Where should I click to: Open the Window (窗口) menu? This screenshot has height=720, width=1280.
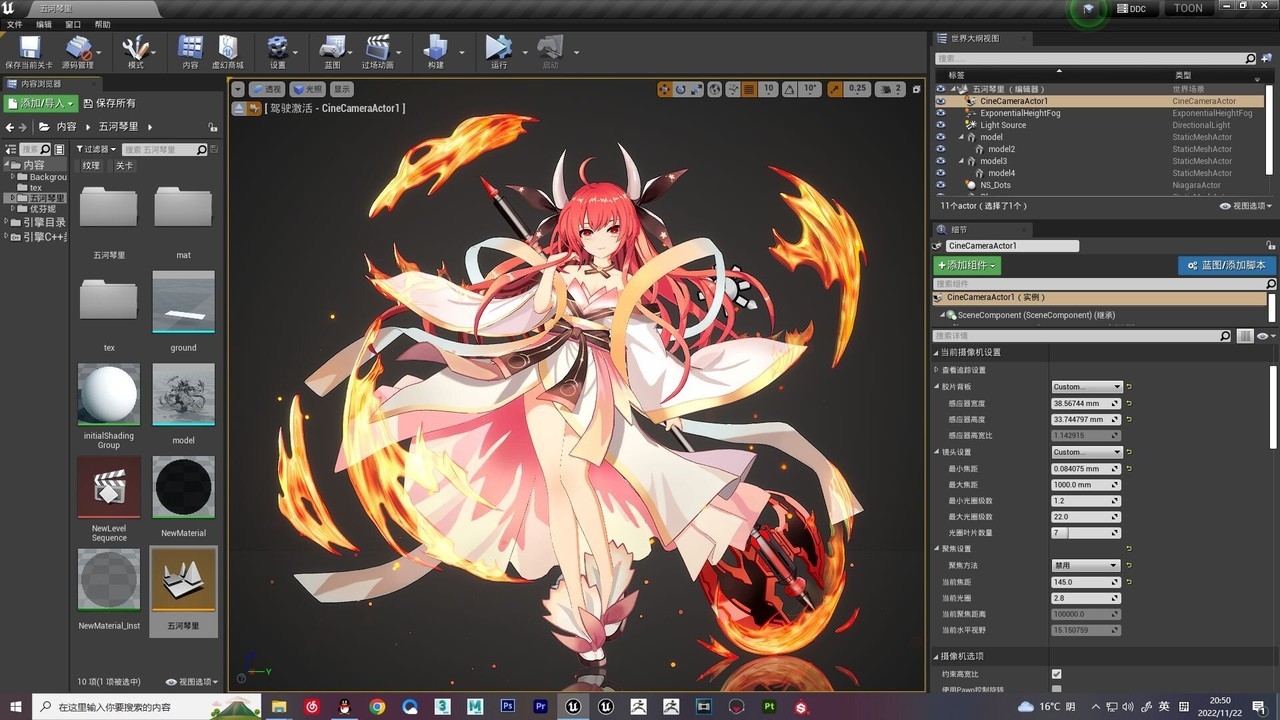point(73,24)
